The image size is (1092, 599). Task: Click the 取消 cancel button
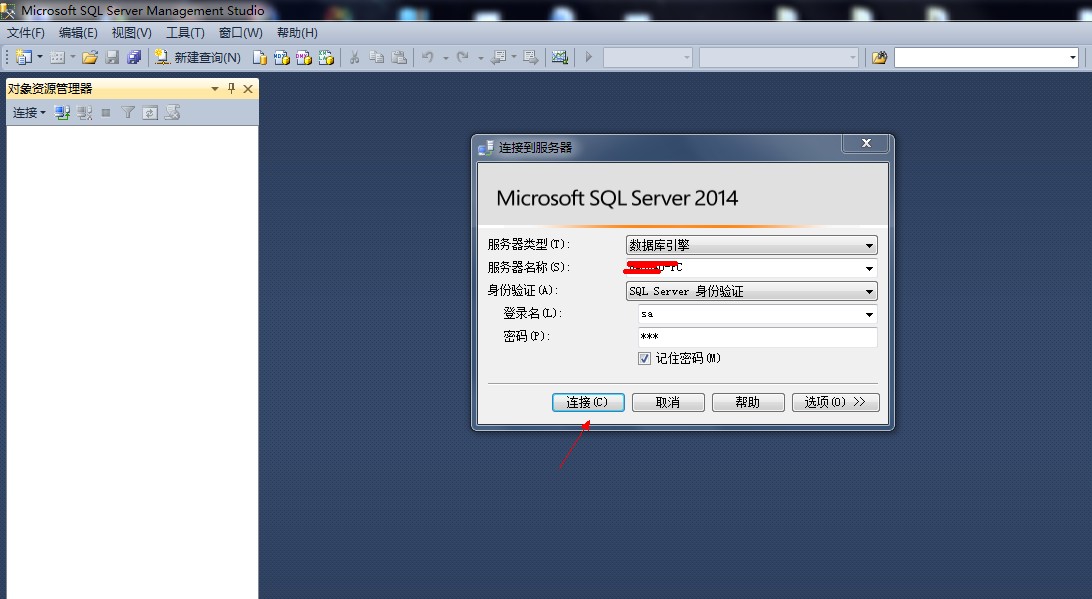[668, 402]
